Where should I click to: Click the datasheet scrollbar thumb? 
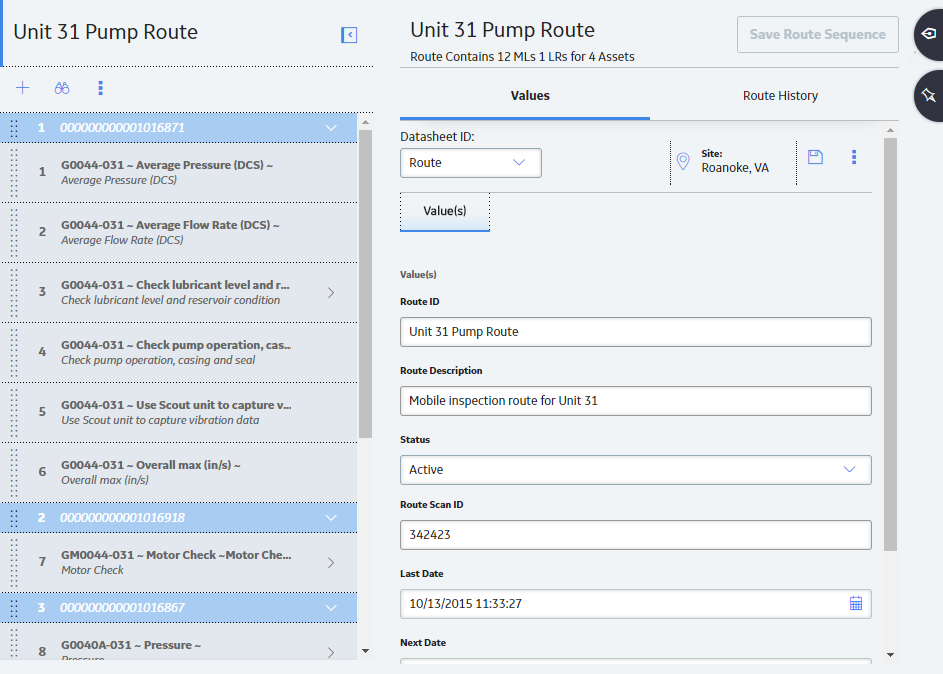click(891, 345)
